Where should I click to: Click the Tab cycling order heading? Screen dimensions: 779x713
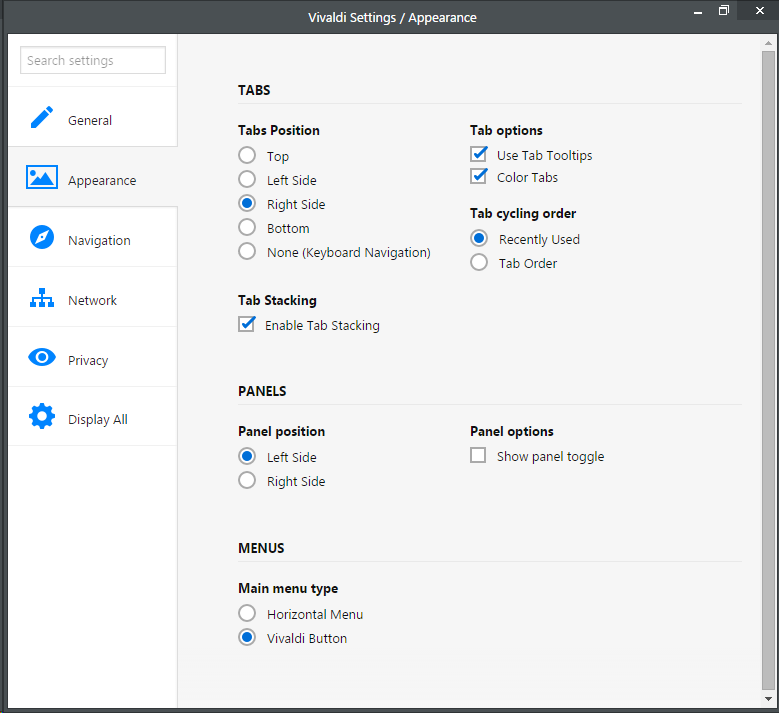[x=523, y=214]
